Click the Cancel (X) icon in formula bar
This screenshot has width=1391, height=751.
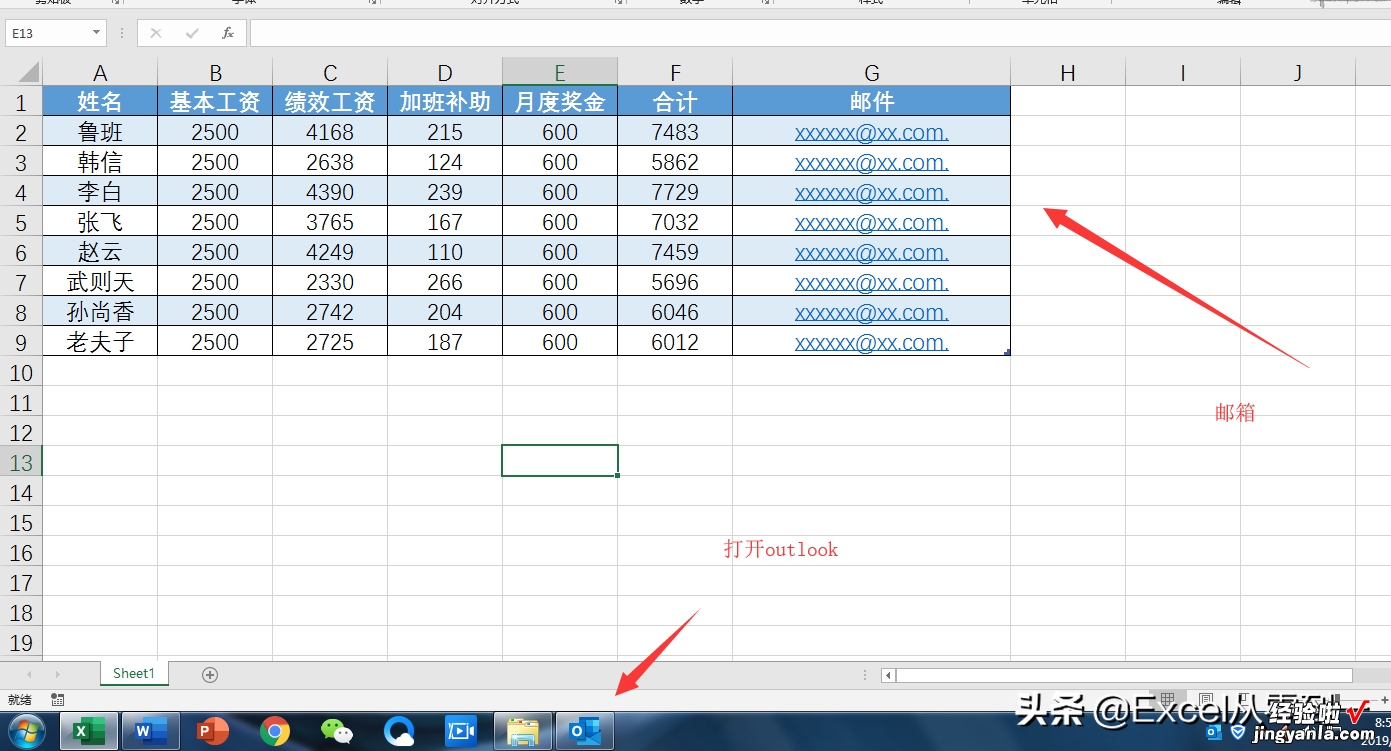point(156,33)
